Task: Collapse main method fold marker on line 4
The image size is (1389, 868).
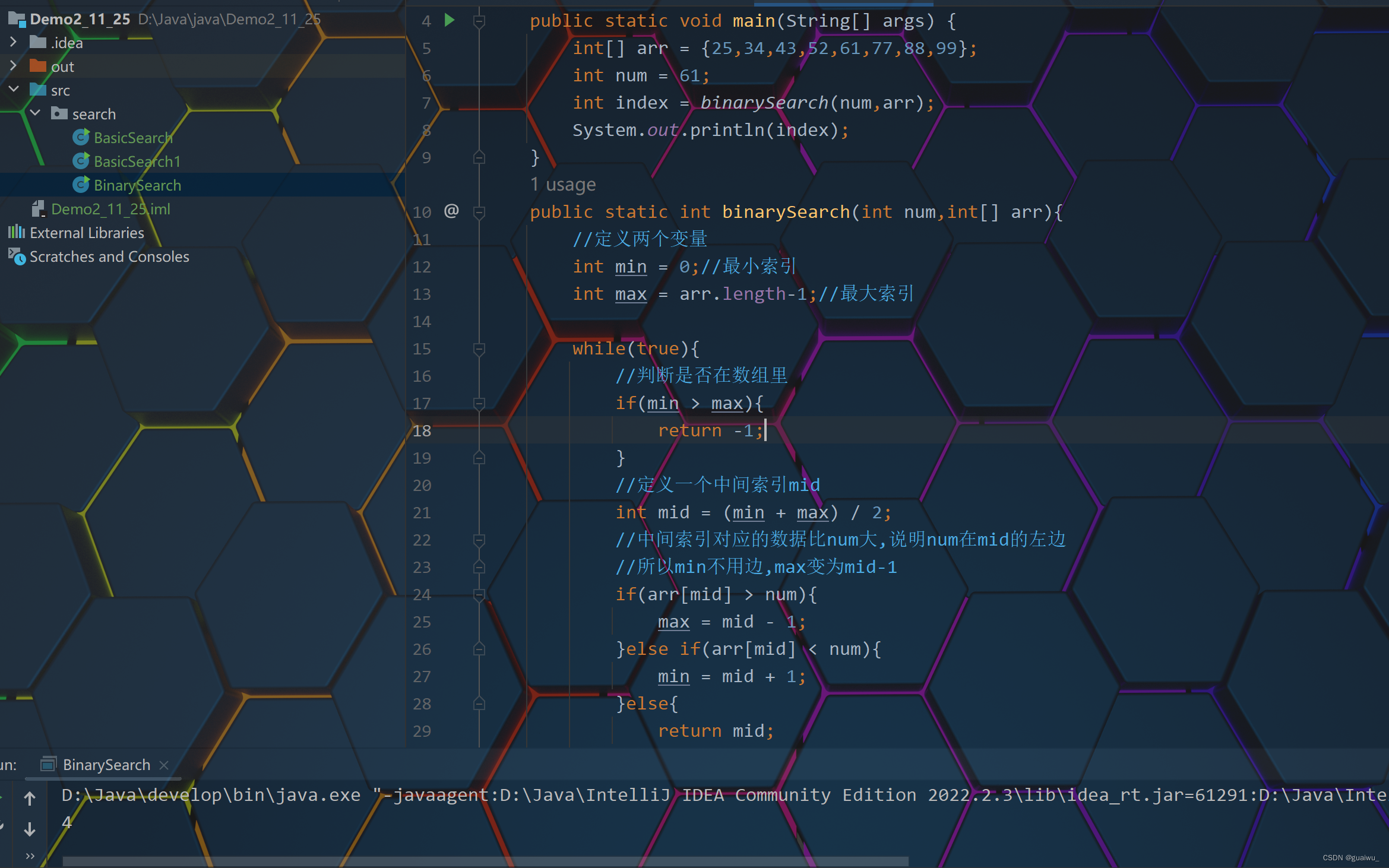Action: 479,21
